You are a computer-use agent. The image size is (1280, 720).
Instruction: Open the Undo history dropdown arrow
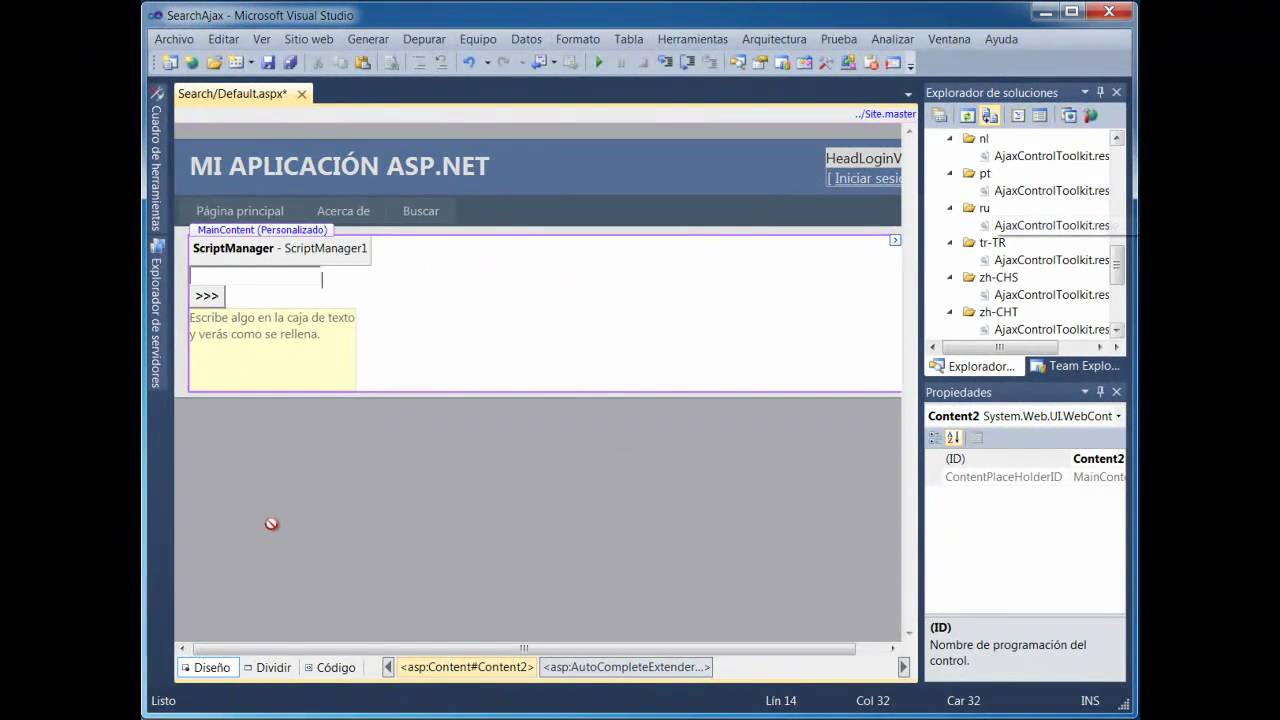487,62
